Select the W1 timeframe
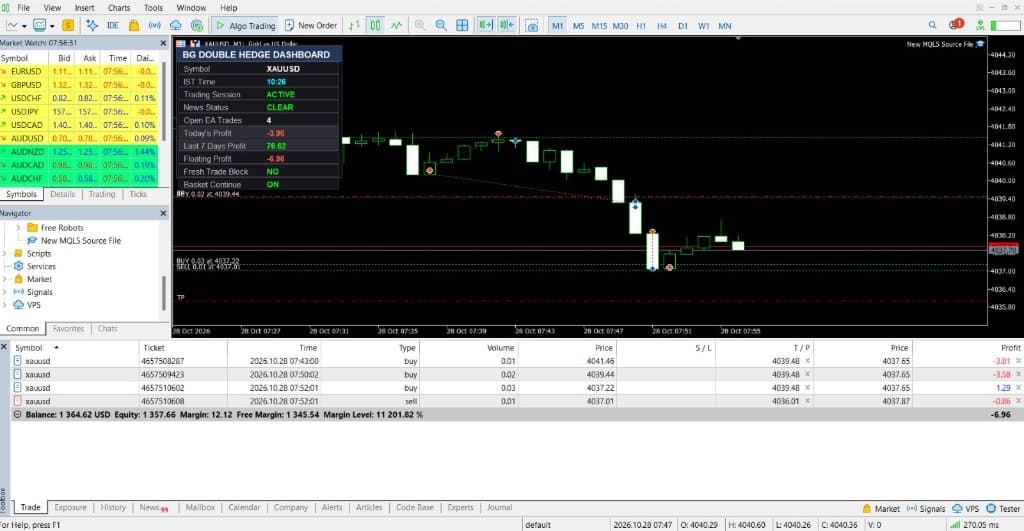The width and height of the screenshot is (1024, 531). (x=703, y=26)
